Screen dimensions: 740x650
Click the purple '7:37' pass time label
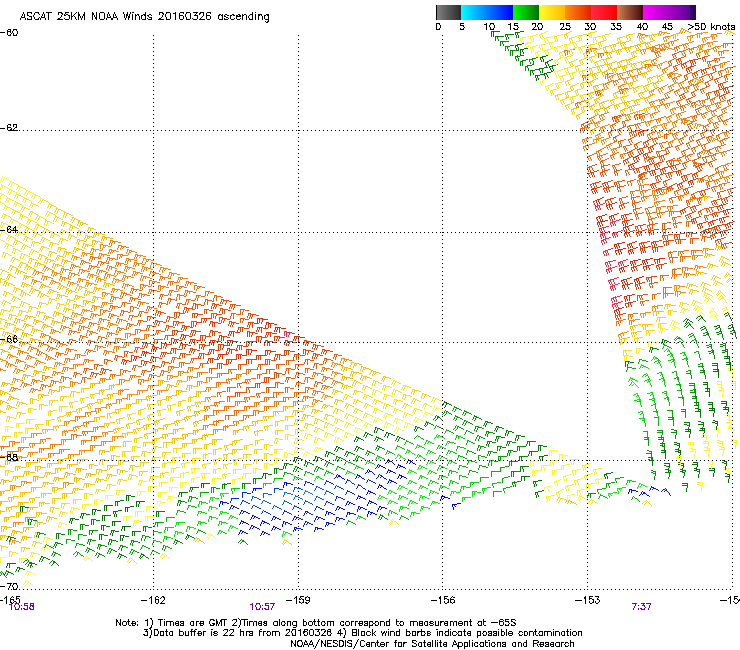point(641,607)
